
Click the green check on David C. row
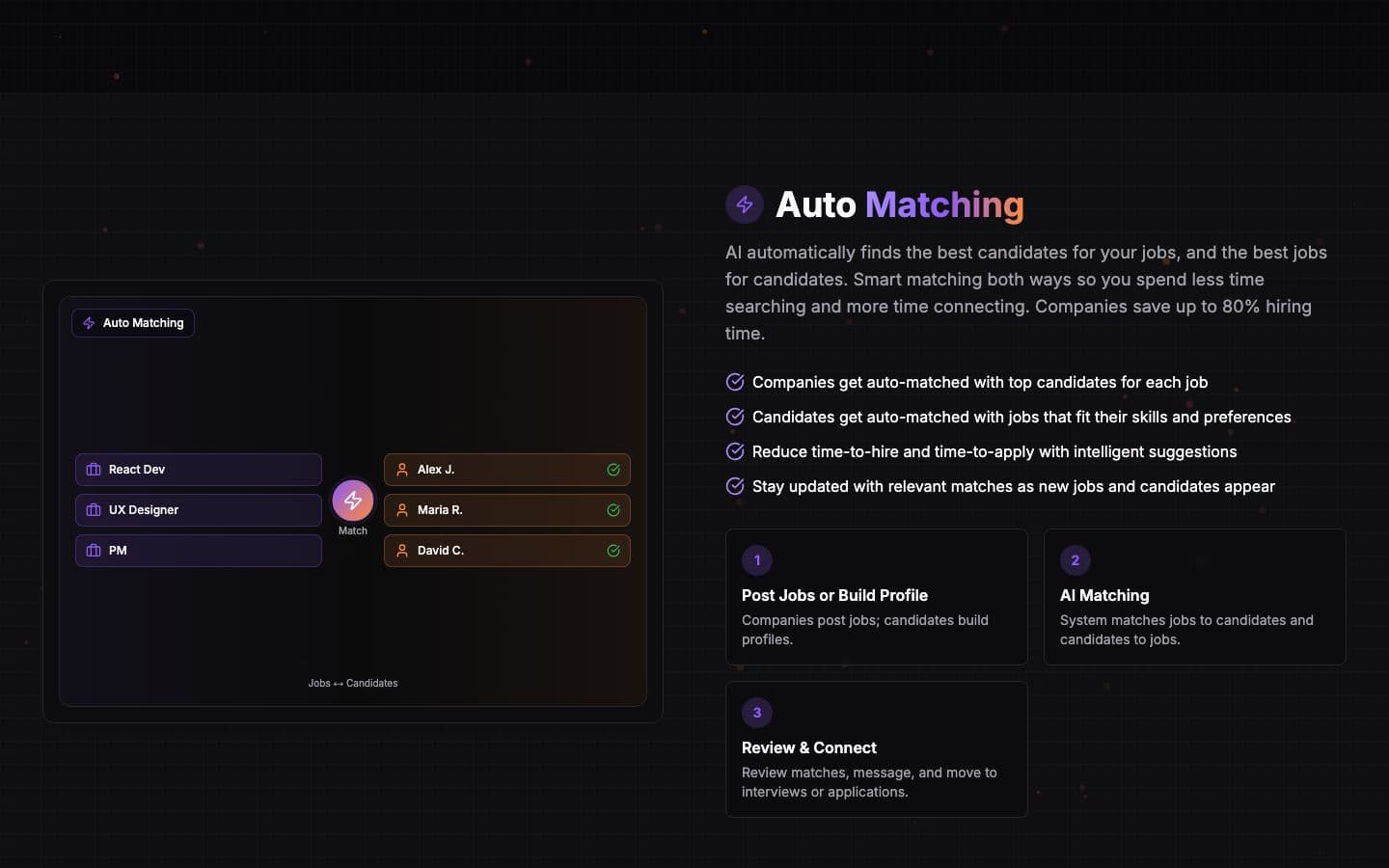tap(613, 551)
